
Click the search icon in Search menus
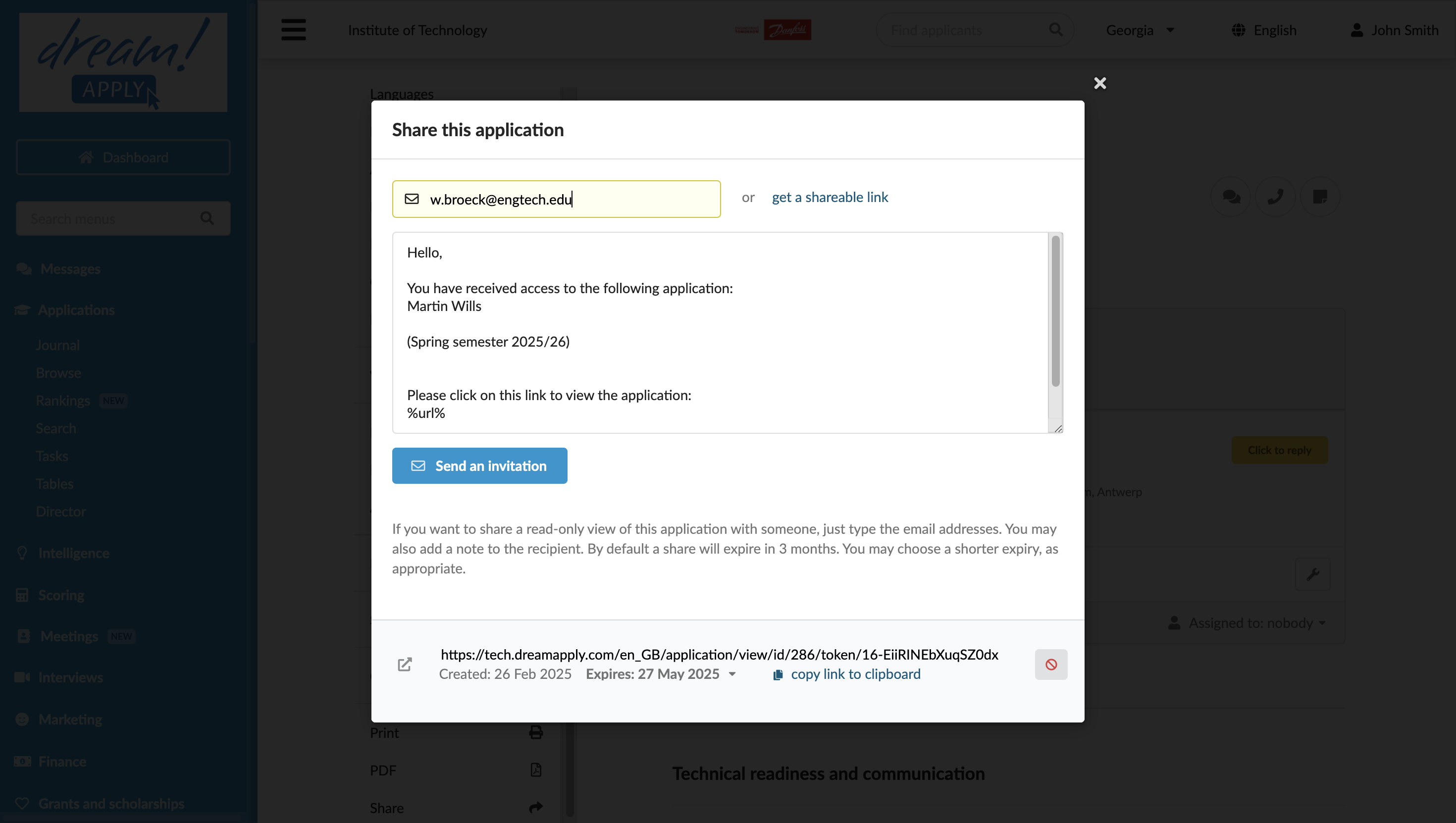coord(207,218)
